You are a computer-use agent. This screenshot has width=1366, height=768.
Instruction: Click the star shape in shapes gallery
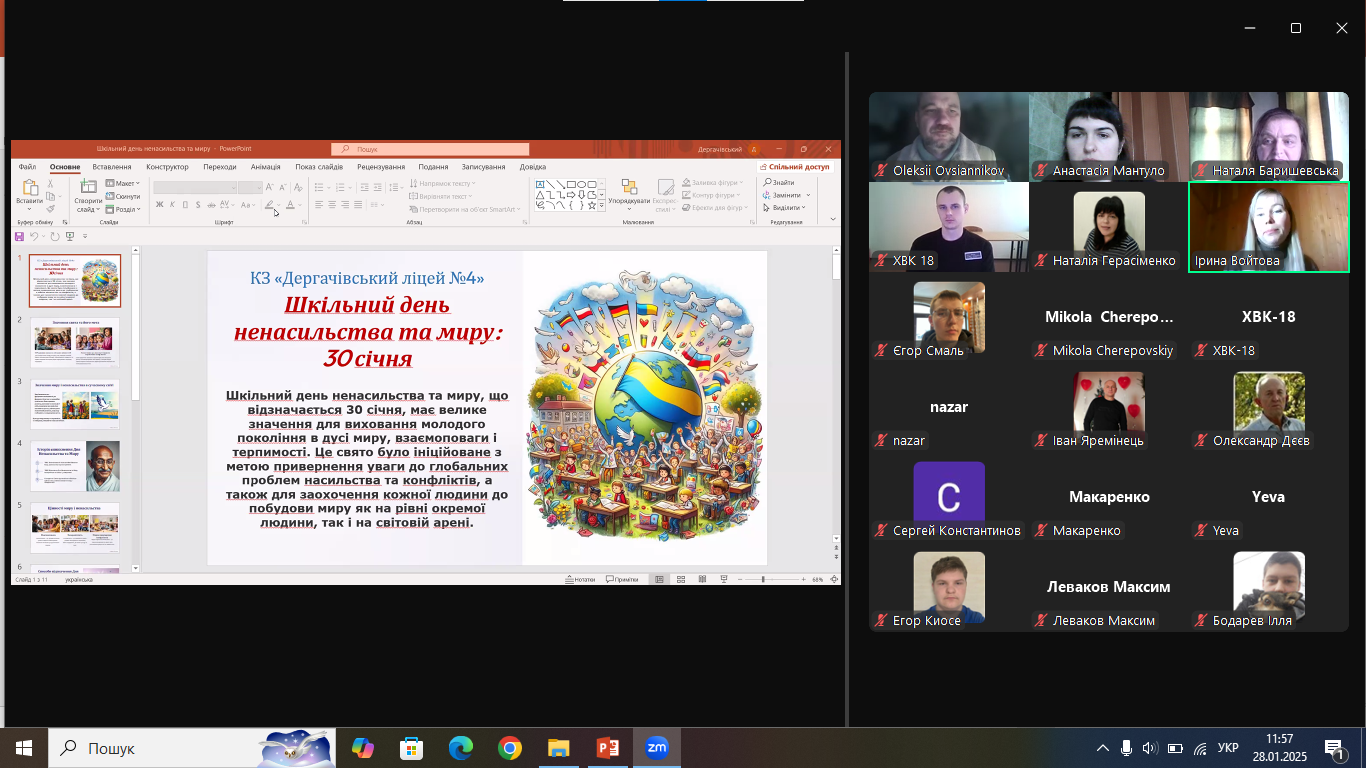coord(592,206)
